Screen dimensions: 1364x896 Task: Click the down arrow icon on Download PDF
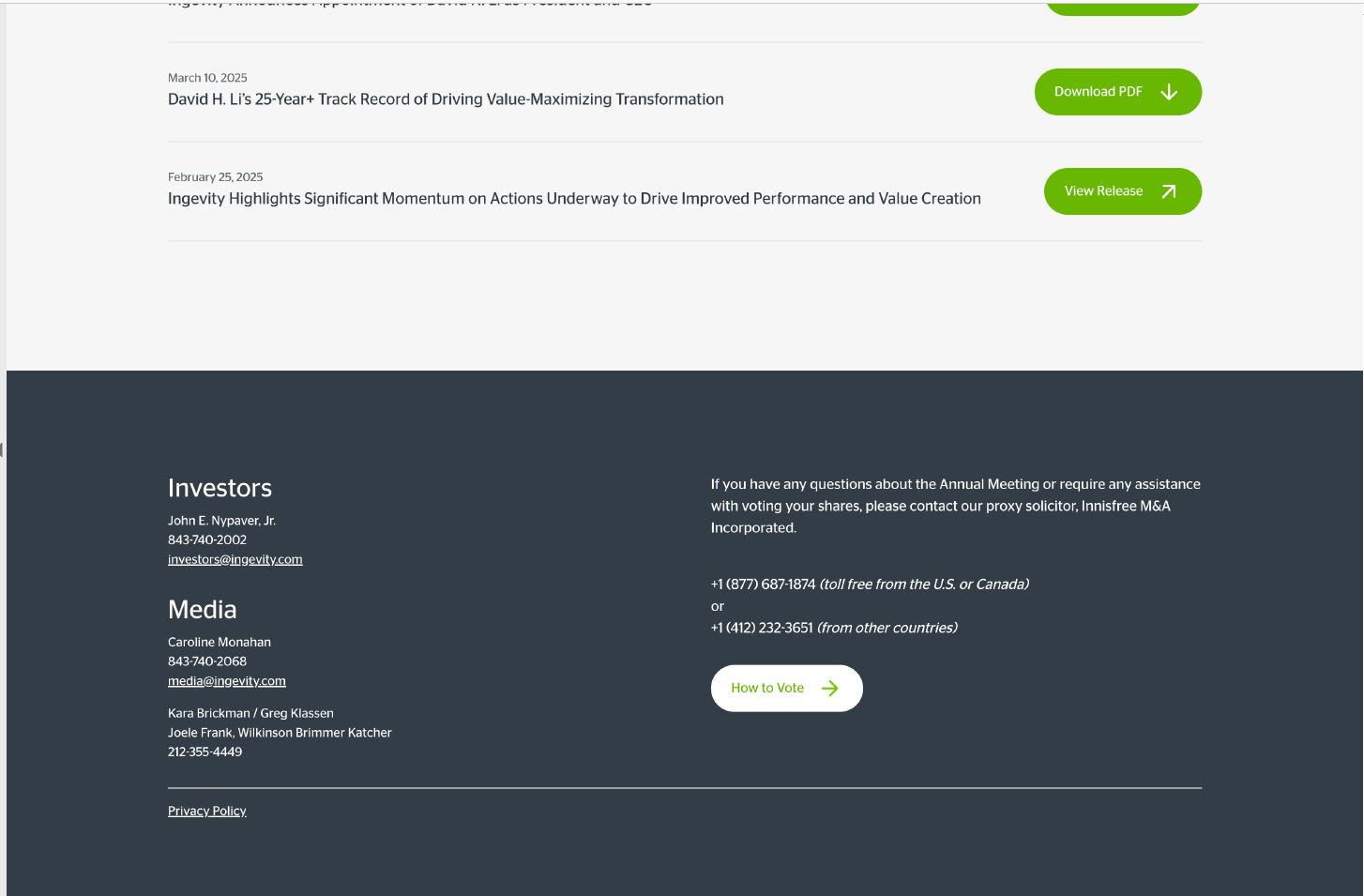click(x=1169, y=92)
